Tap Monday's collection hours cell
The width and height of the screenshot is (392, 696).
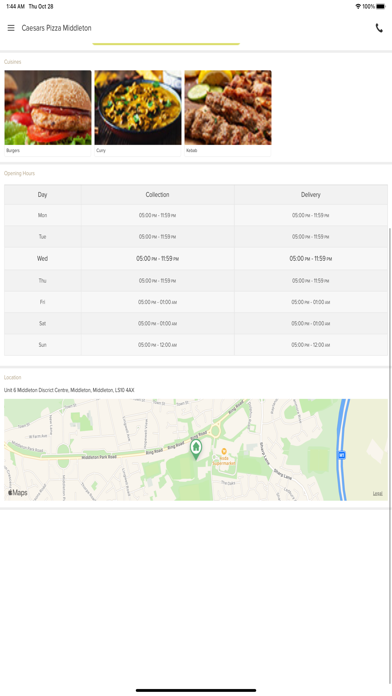pos(158,215)
